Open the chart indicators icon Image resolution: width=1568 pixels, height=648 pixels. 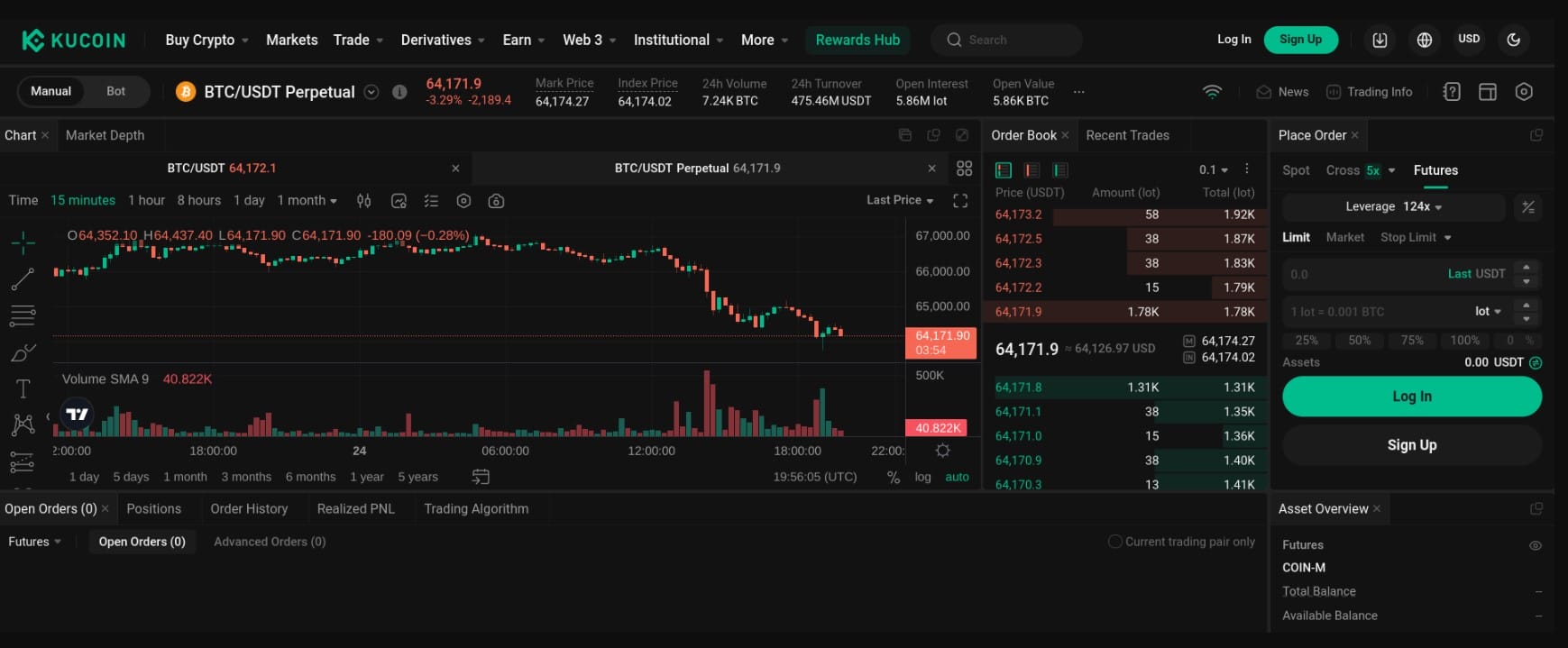coord(399,201)
